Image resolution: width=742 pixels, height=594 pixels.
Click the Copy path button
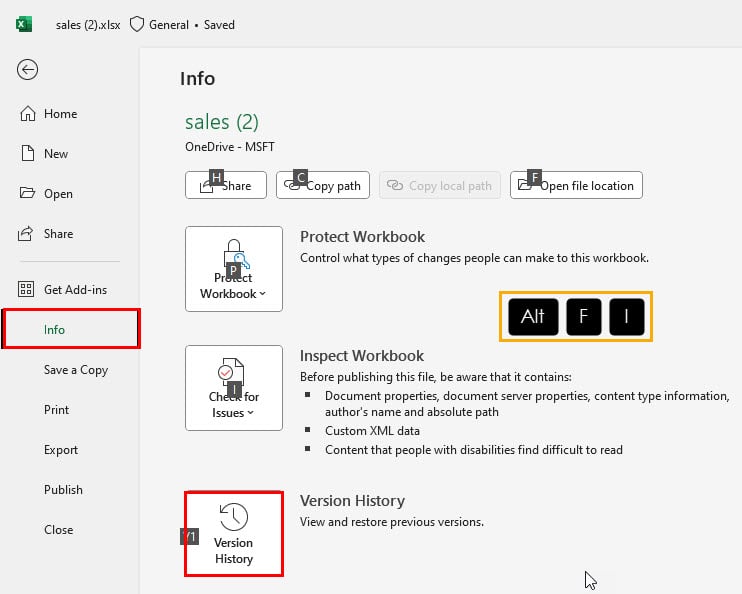[323, 185]
